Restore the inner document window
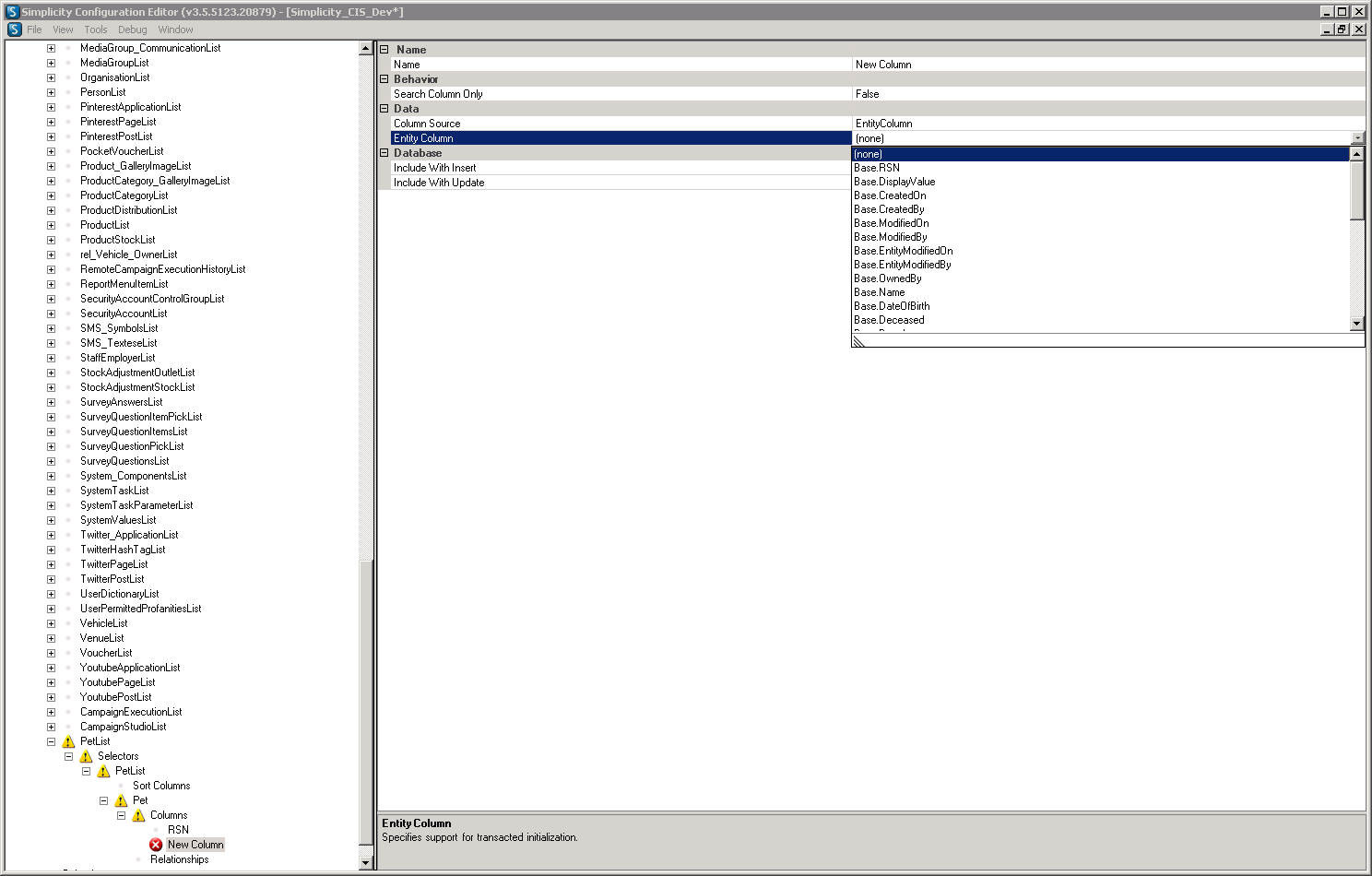The width and height of the screenshot is (1372, 876). [x=1342, y=30]
